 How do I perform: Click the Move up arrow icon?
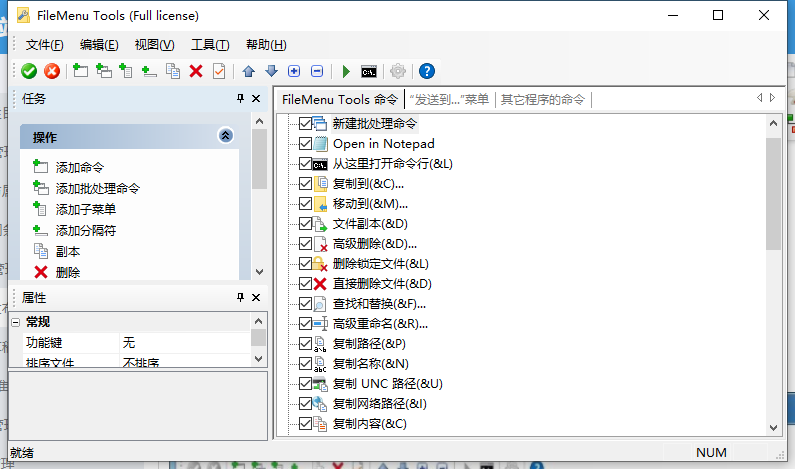(x=248, y=71)
